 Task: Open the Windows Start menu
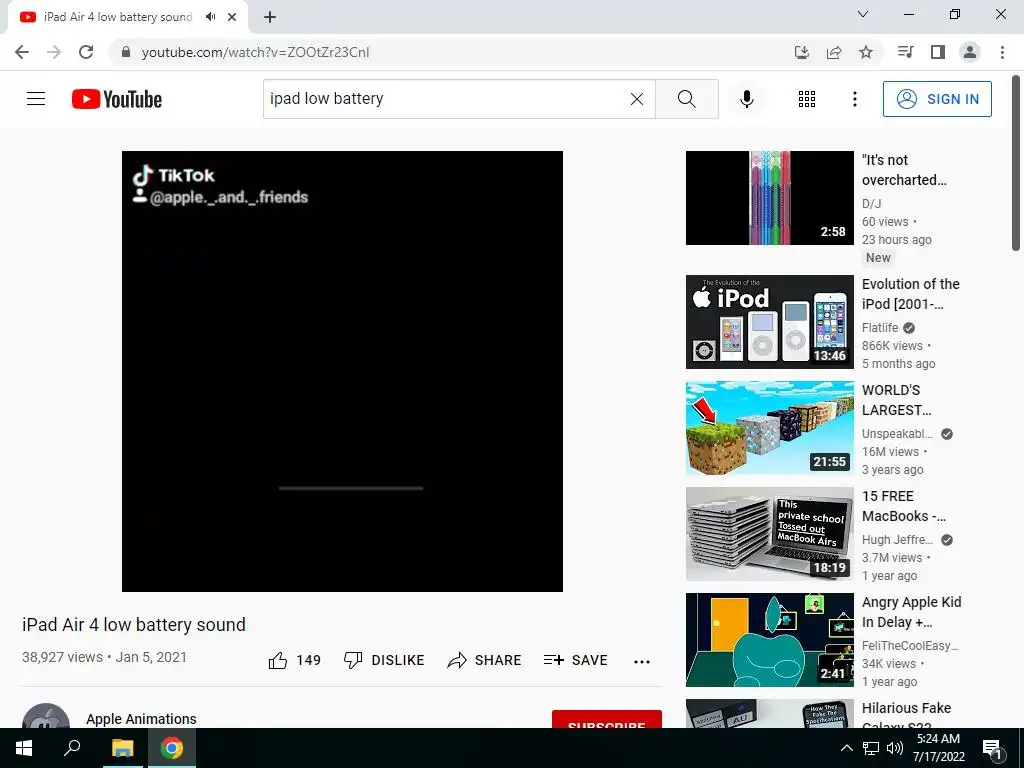click(24, 748)
